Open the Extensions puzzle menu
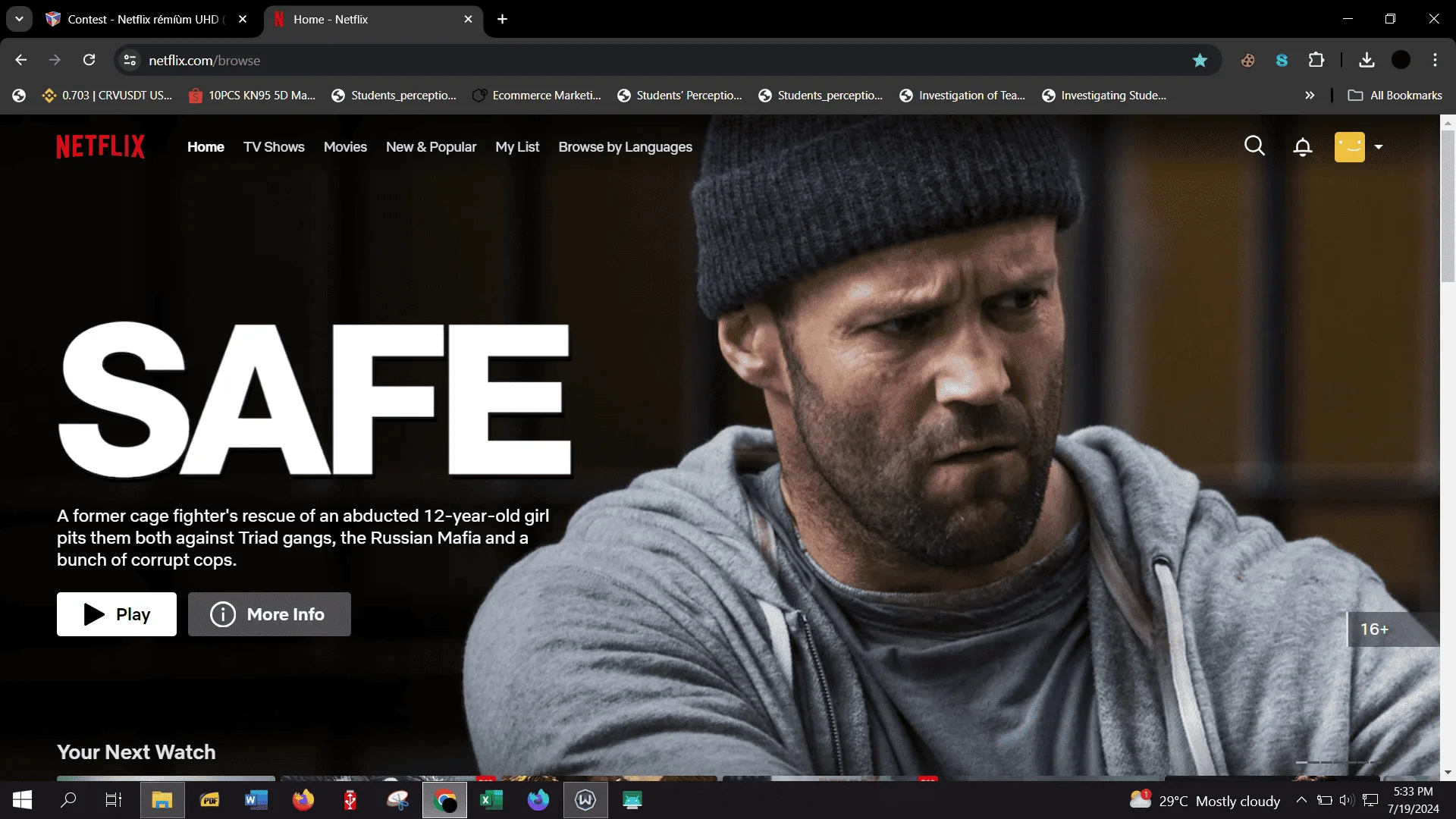 1316,60
